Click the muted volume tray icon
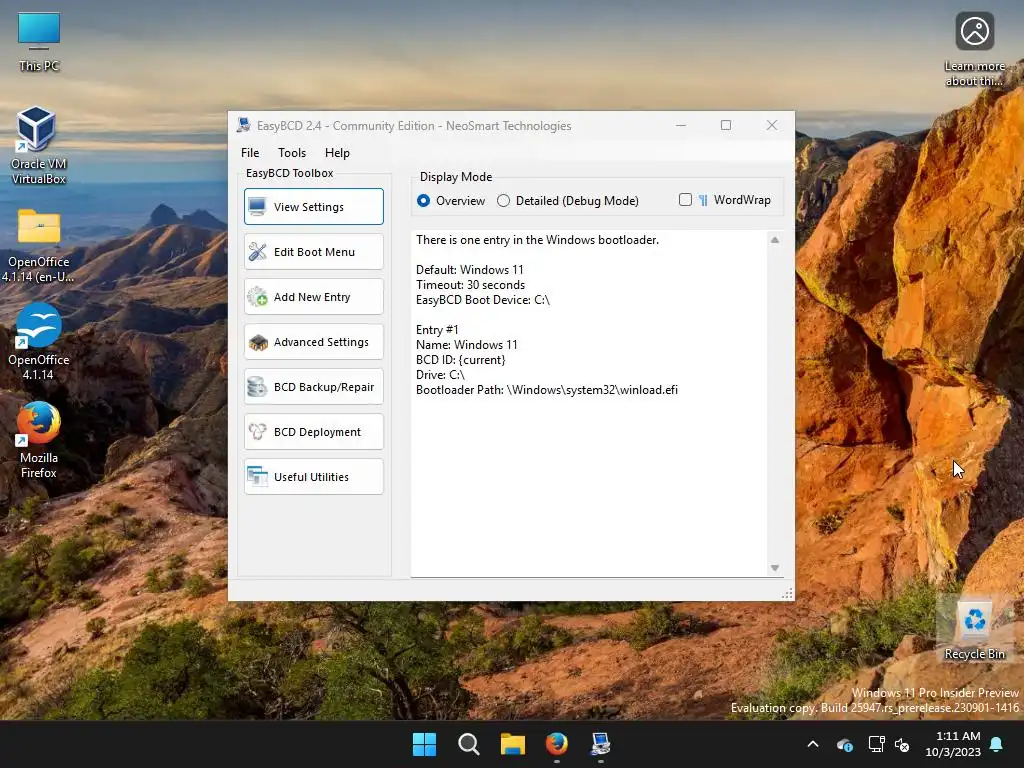This screenshot has width=1024, height=768. (903, 744)
